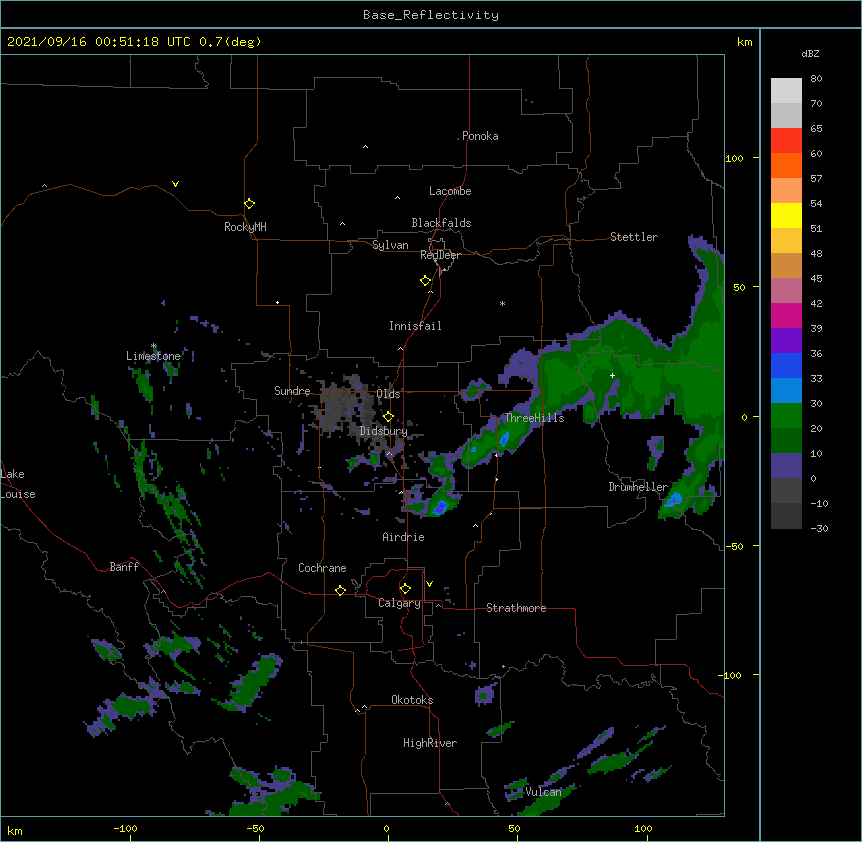862x842 pixels.
Task: Click the yellow diamond marker south of RedDeer
Action: (x=426, y=281)
